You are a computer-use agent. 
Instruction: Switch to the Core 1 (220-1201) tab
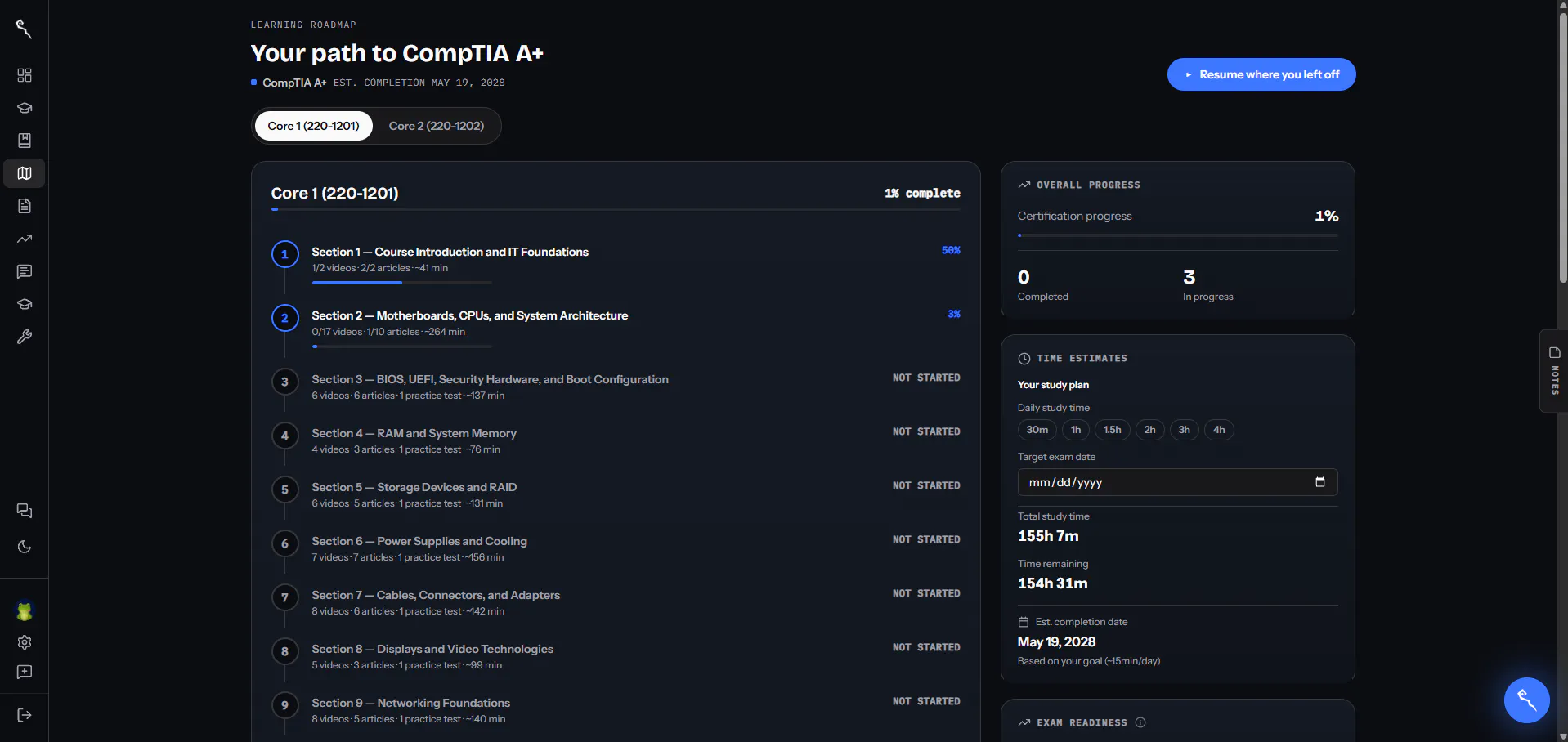(313, 126)
